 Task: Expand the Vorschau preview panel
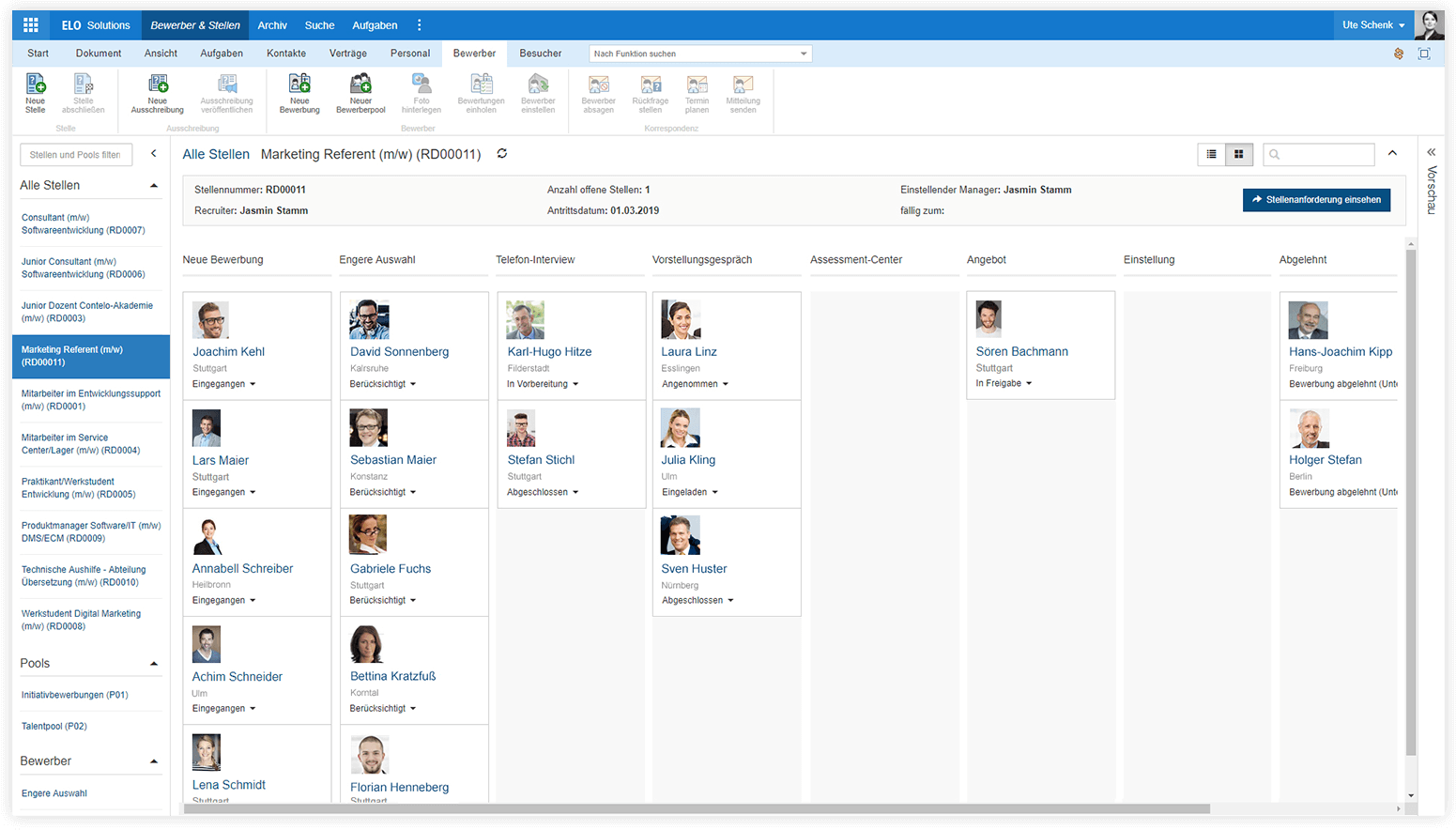[1432, 153]
